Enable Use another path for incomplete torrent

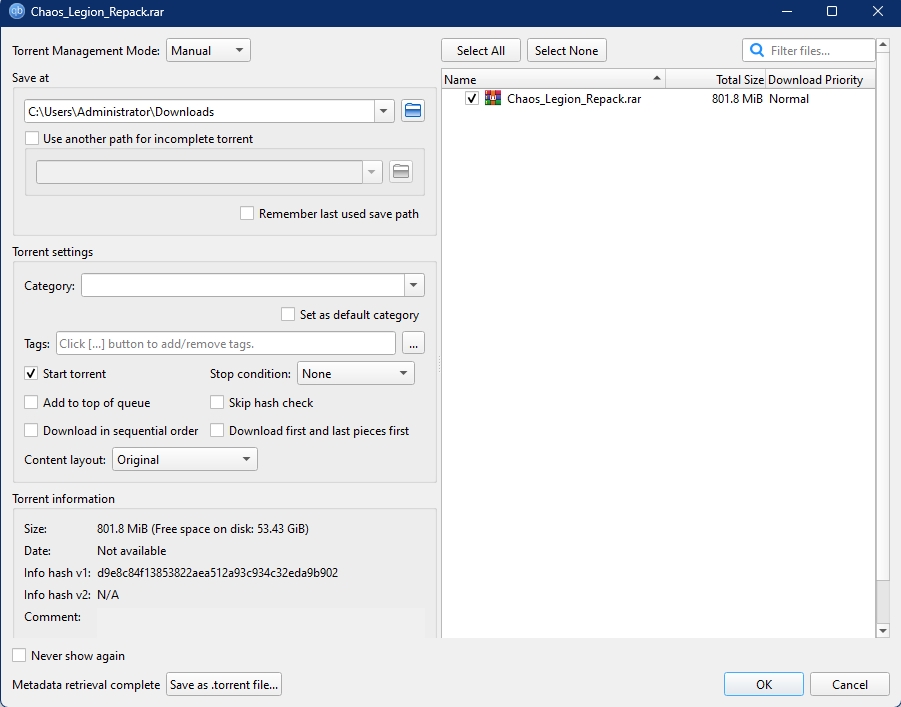tap(32, 139)
